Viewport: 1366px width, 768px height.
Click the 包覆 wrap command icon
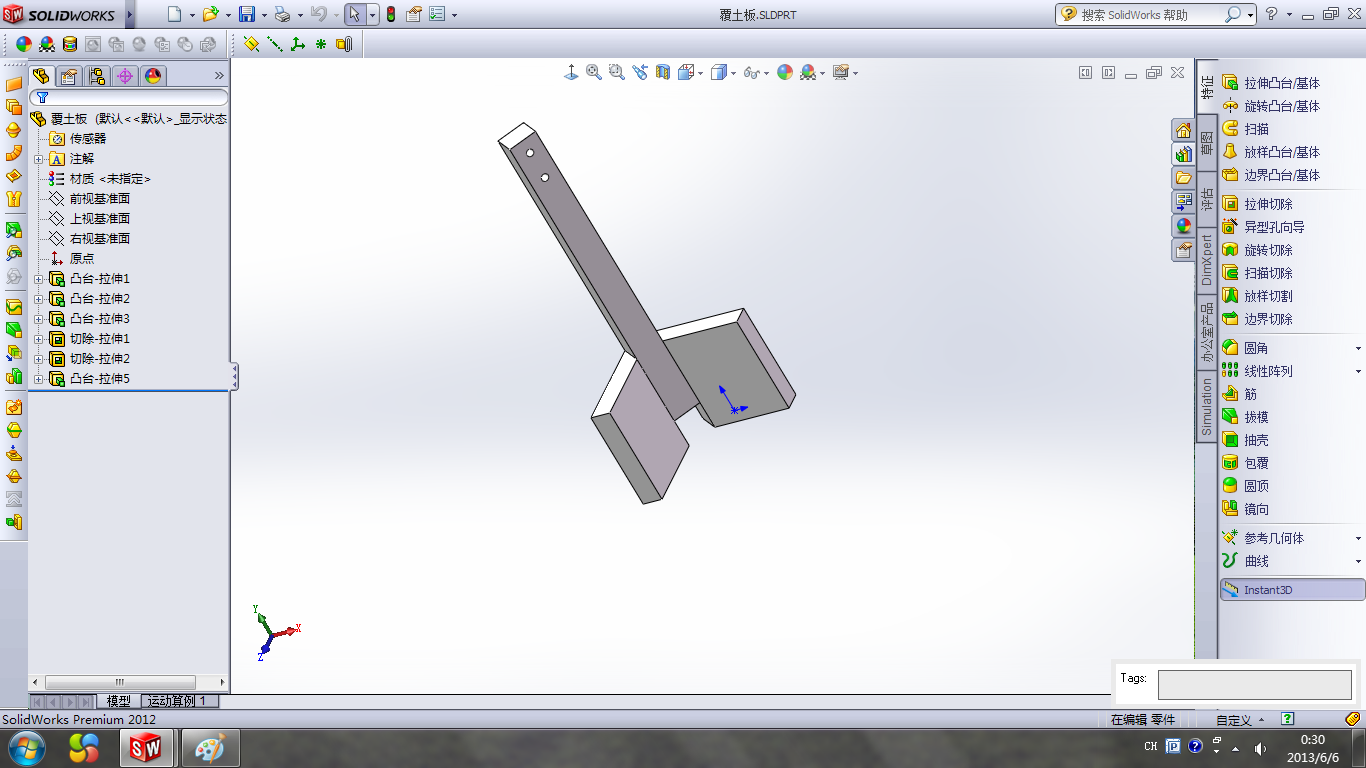pyautogui.click(x=1230, y=463)
